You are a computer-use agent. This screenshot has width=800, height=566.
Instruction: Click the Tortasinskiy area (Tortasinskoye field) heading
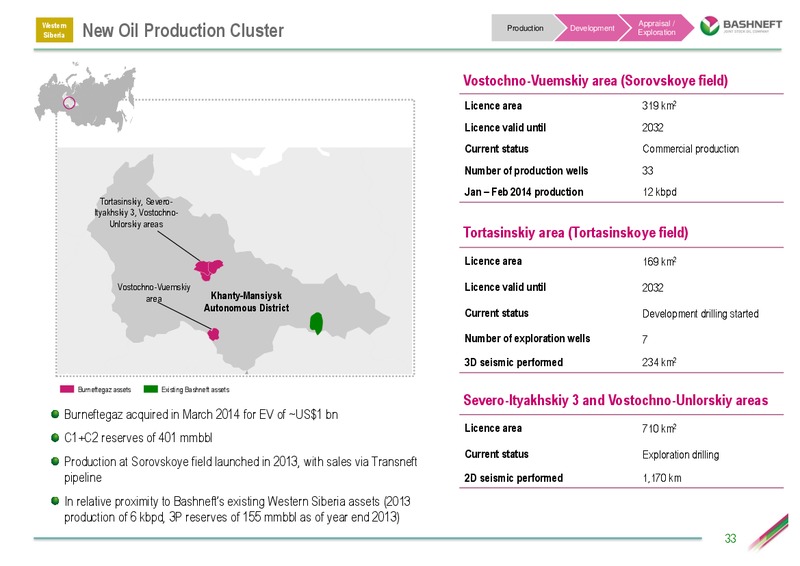coord(576,233)
